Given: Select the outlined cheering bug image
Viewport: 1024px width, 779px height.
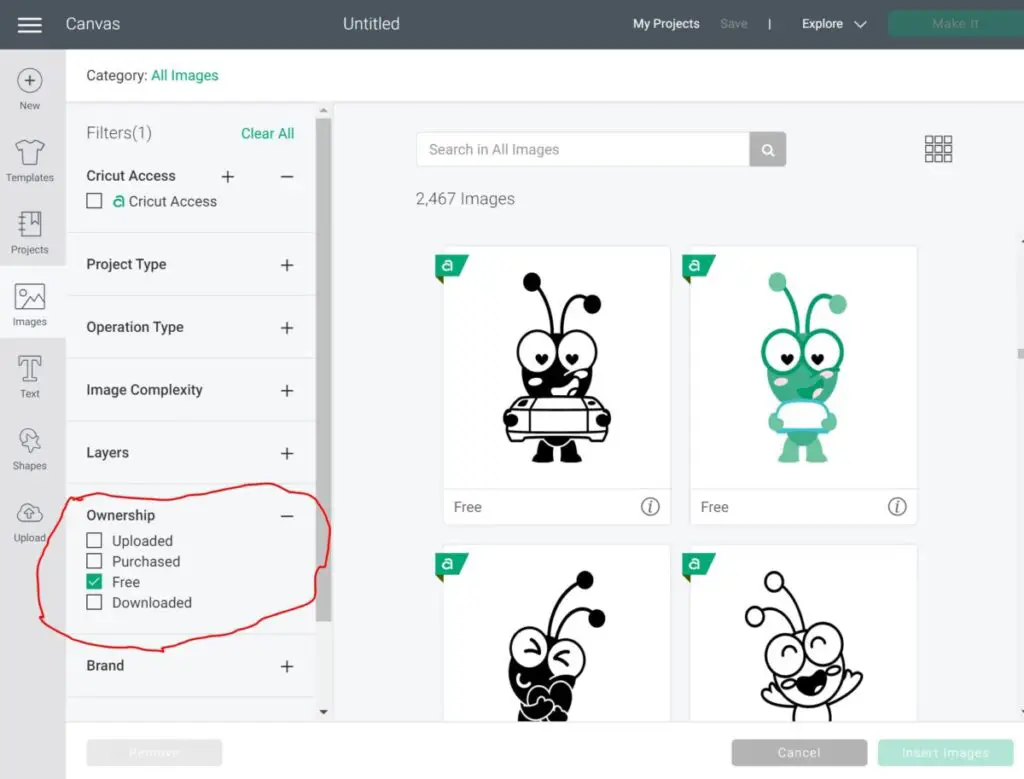Looking at the screenshot, I should [x=803, y=633].
